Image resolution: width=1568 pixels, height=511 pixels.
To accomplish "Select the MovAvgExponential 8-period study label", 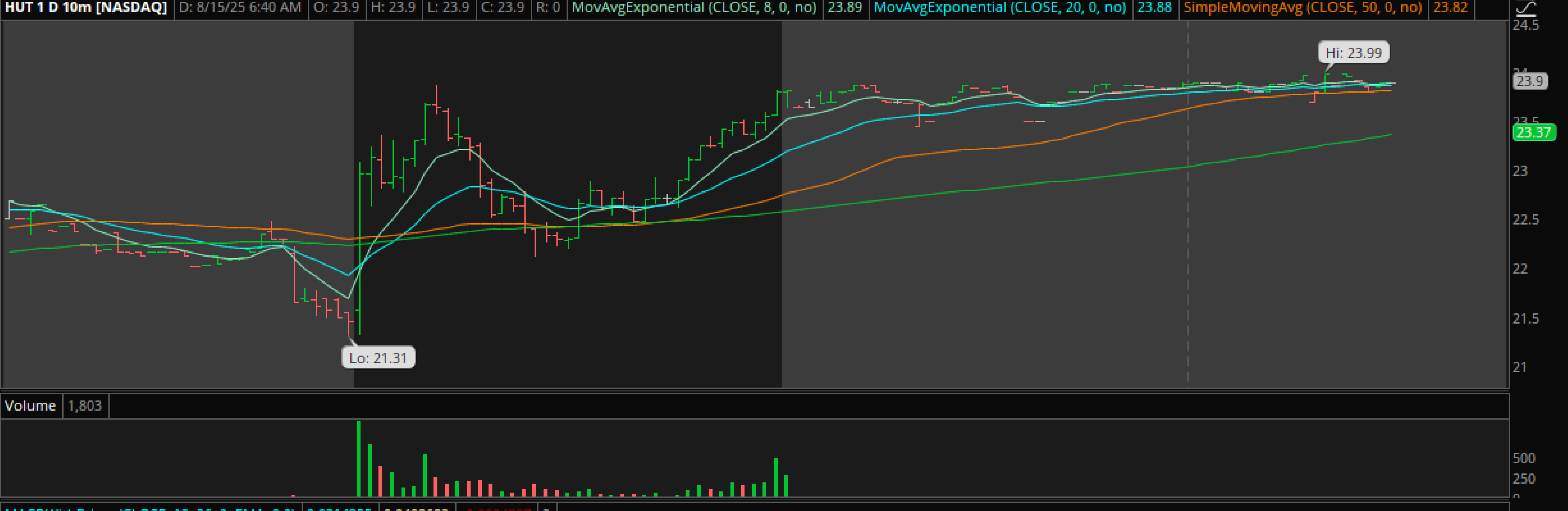I will coord(693,7).
